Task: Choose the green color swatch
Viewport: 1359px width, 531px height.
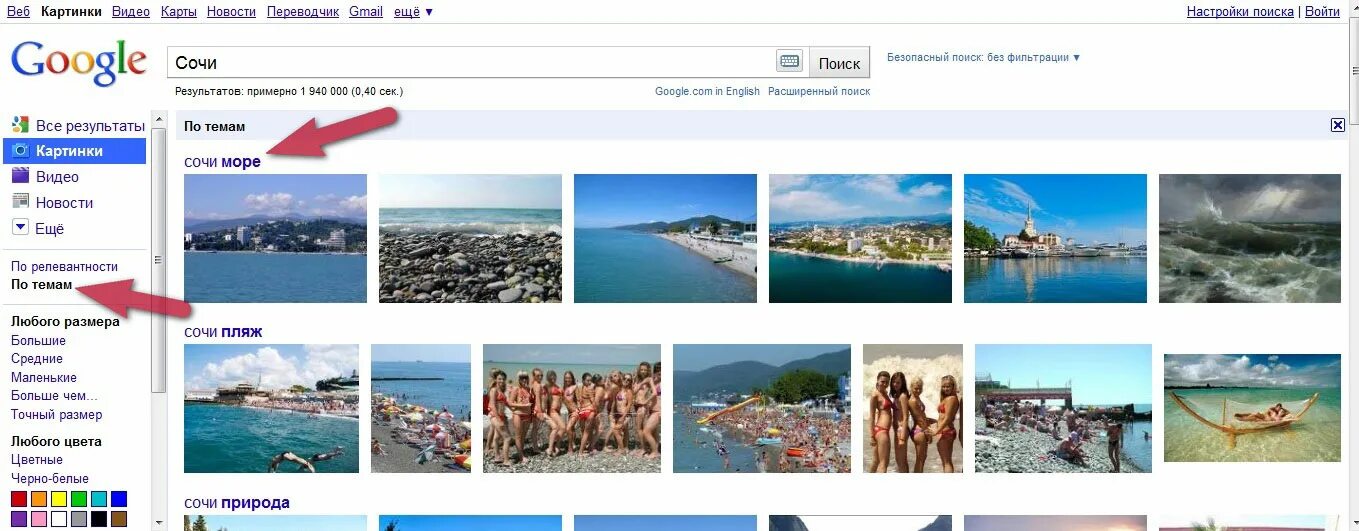Action: [79, 499]
